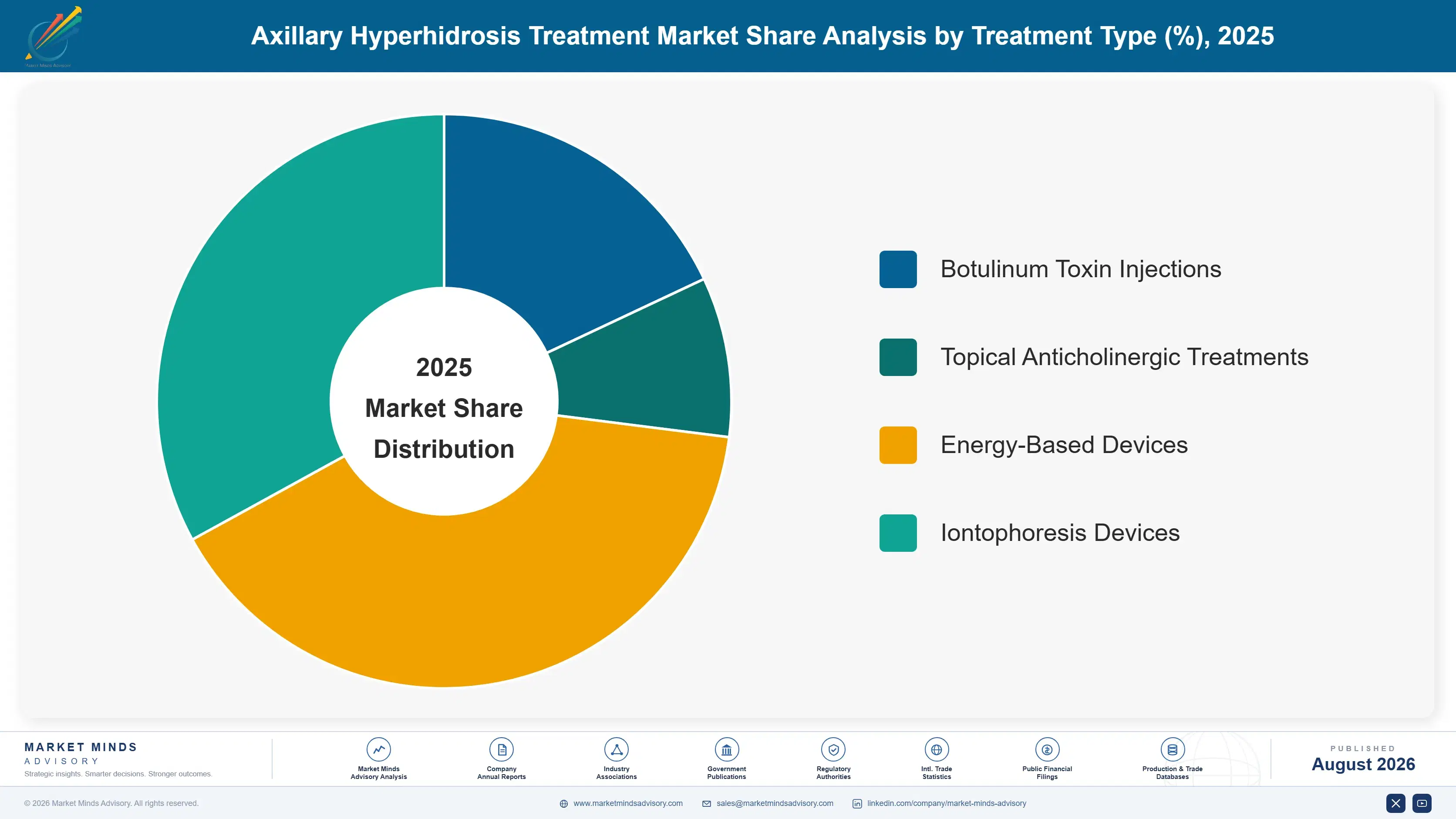Click the Strategic insights tagline text
This screenshot has width=1456, height=819.
click(x=118, y=774)
